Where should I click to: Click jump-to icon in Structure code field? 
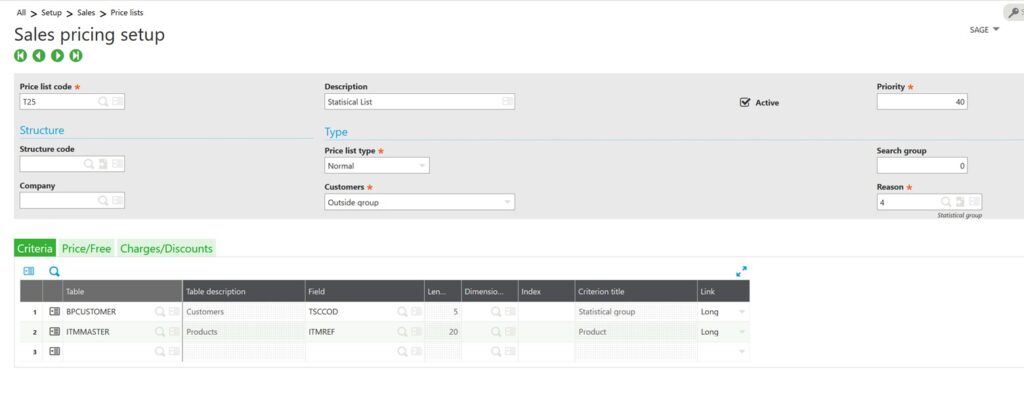(x=103, y=165)
